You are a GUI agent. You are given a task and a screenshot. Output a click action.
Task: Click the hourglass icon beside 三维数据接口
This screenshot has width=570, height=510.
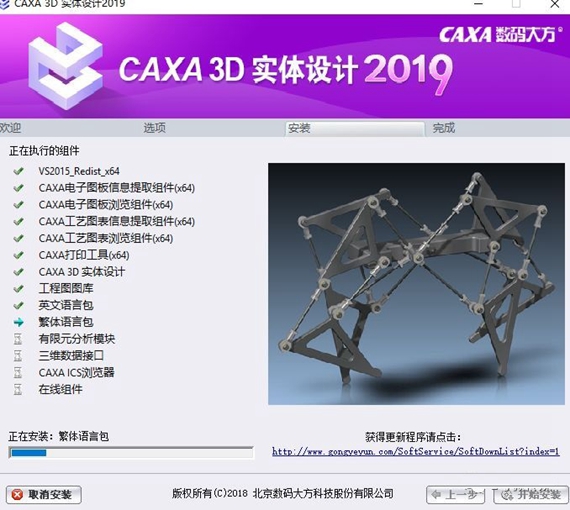[x=17, y=356]
